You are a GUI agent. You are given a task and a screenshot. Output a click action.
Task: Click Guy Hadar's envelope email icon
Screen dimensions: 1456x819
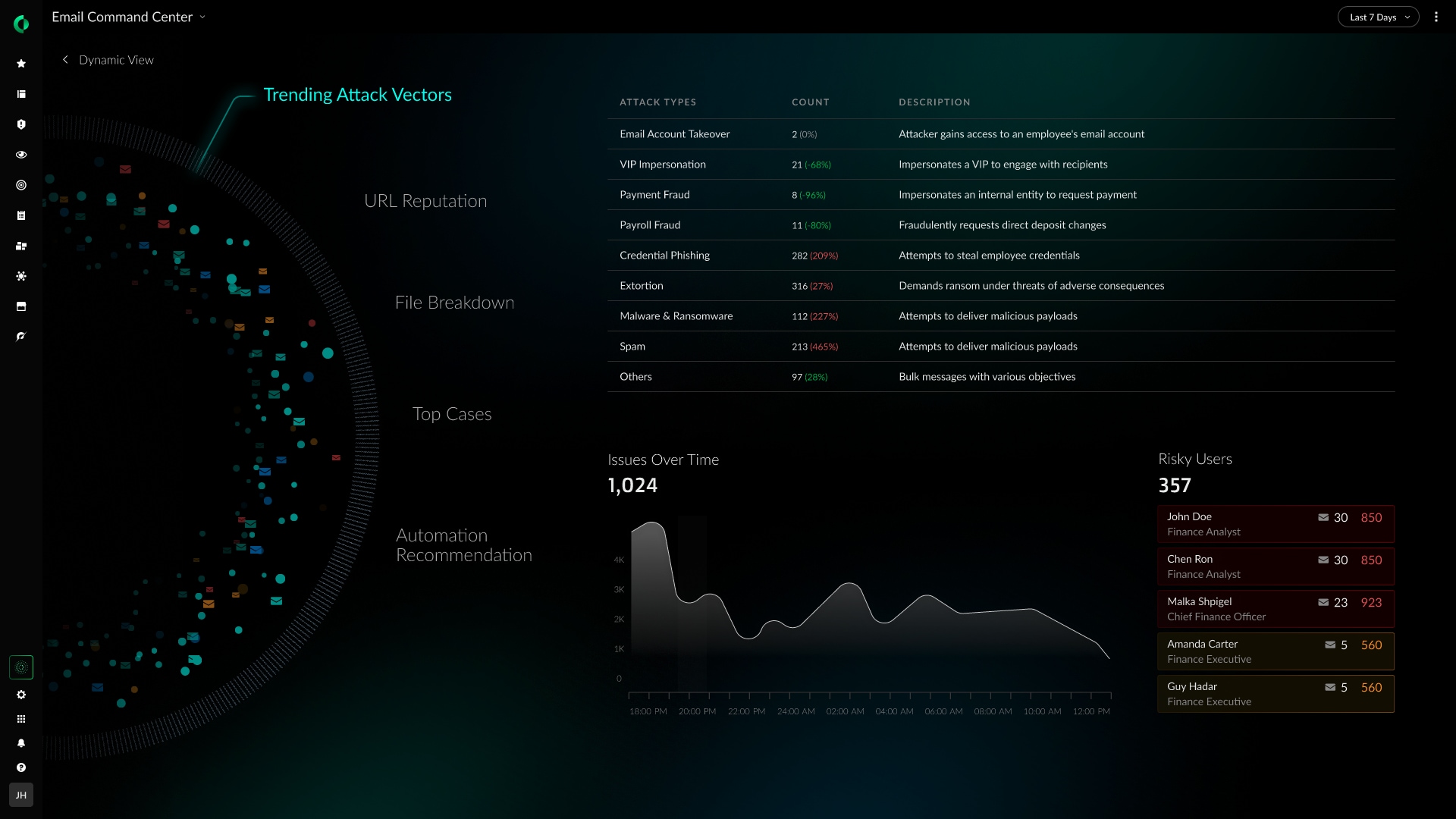tap(1330, 687)
